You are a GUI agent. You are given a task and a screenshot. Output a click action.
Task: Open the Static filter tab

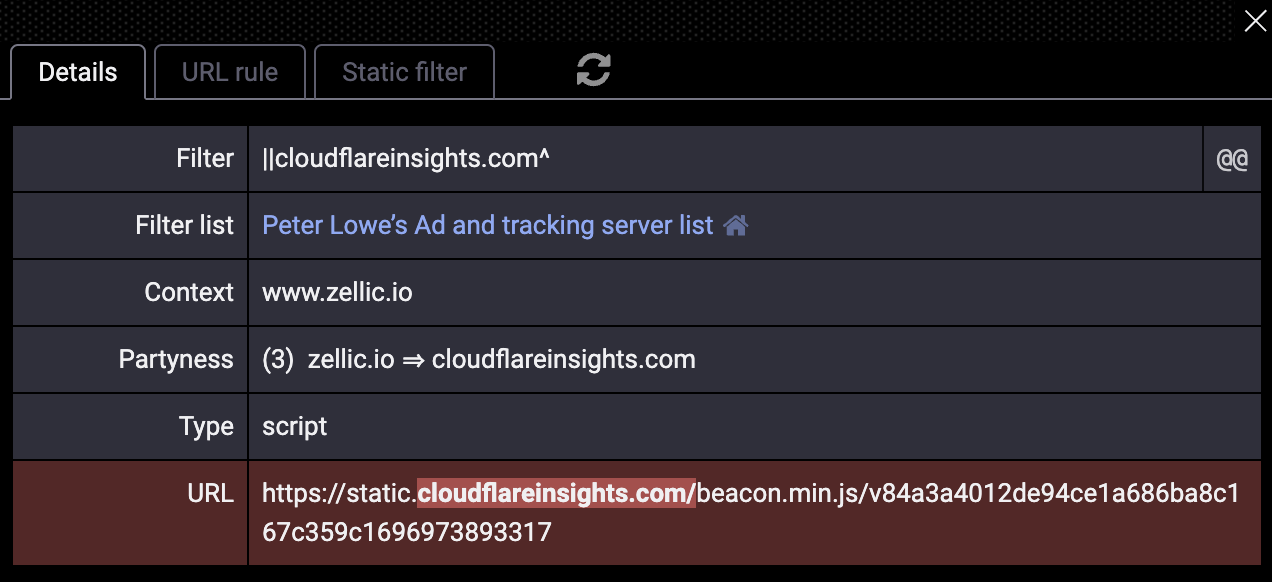(403, 71)
